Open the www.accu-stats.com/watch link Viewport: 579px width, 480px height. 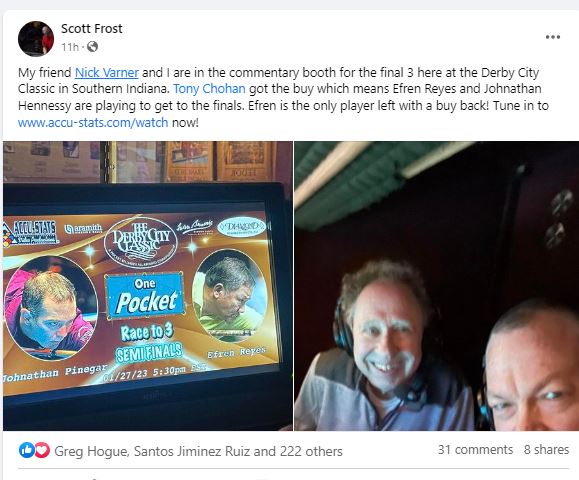tap(93, 122)
